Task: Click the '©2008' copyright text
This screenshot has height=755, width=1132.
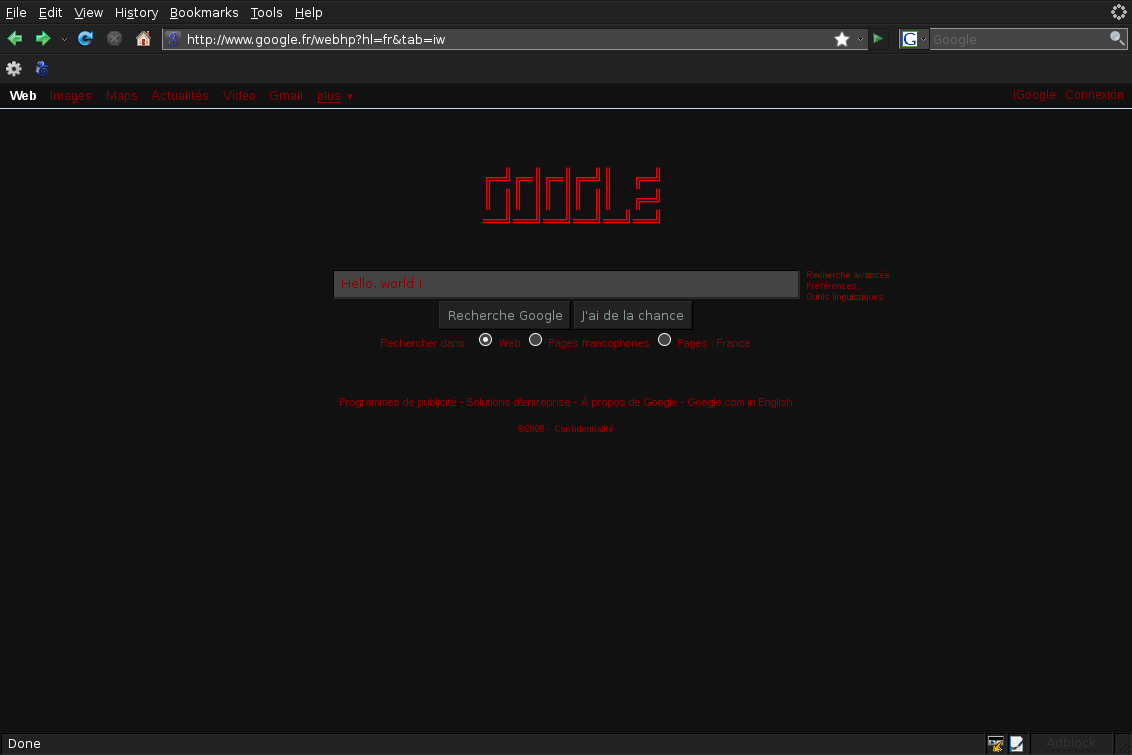Action: 531,429
